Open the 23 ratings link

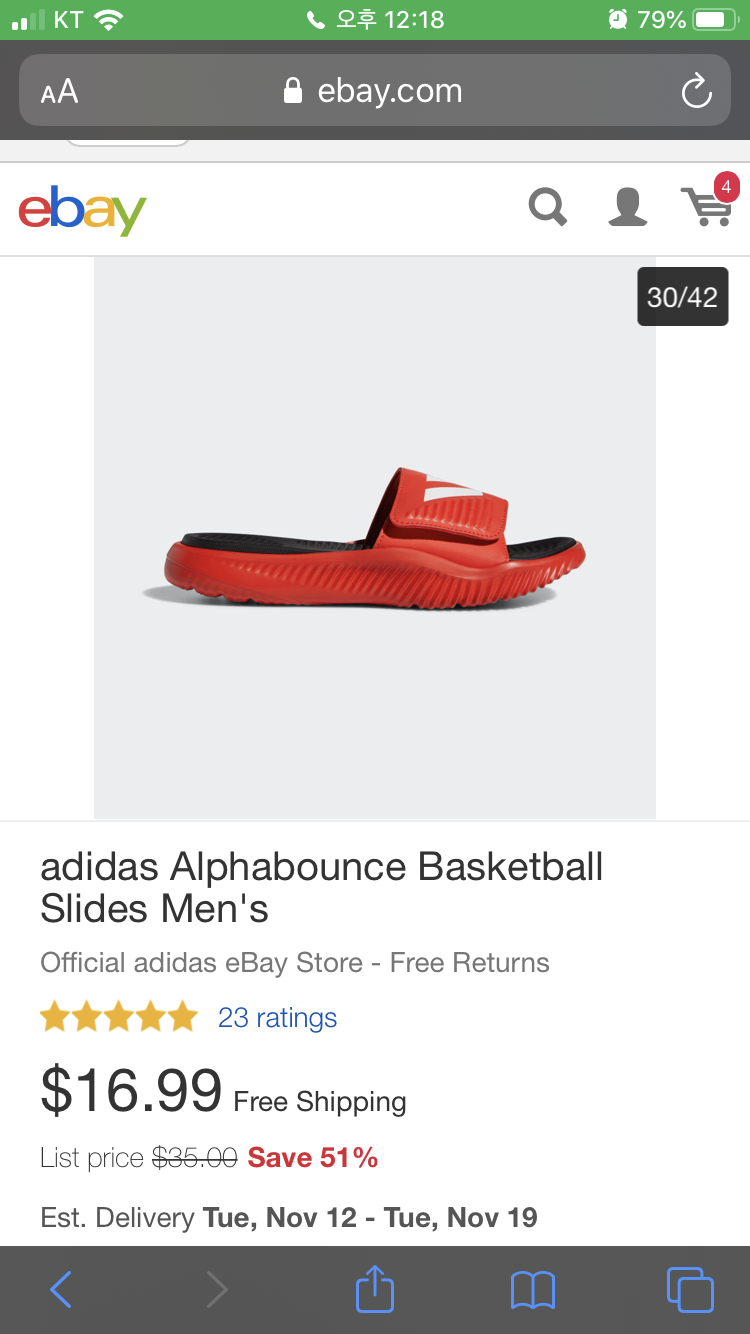coord(277,1017)
